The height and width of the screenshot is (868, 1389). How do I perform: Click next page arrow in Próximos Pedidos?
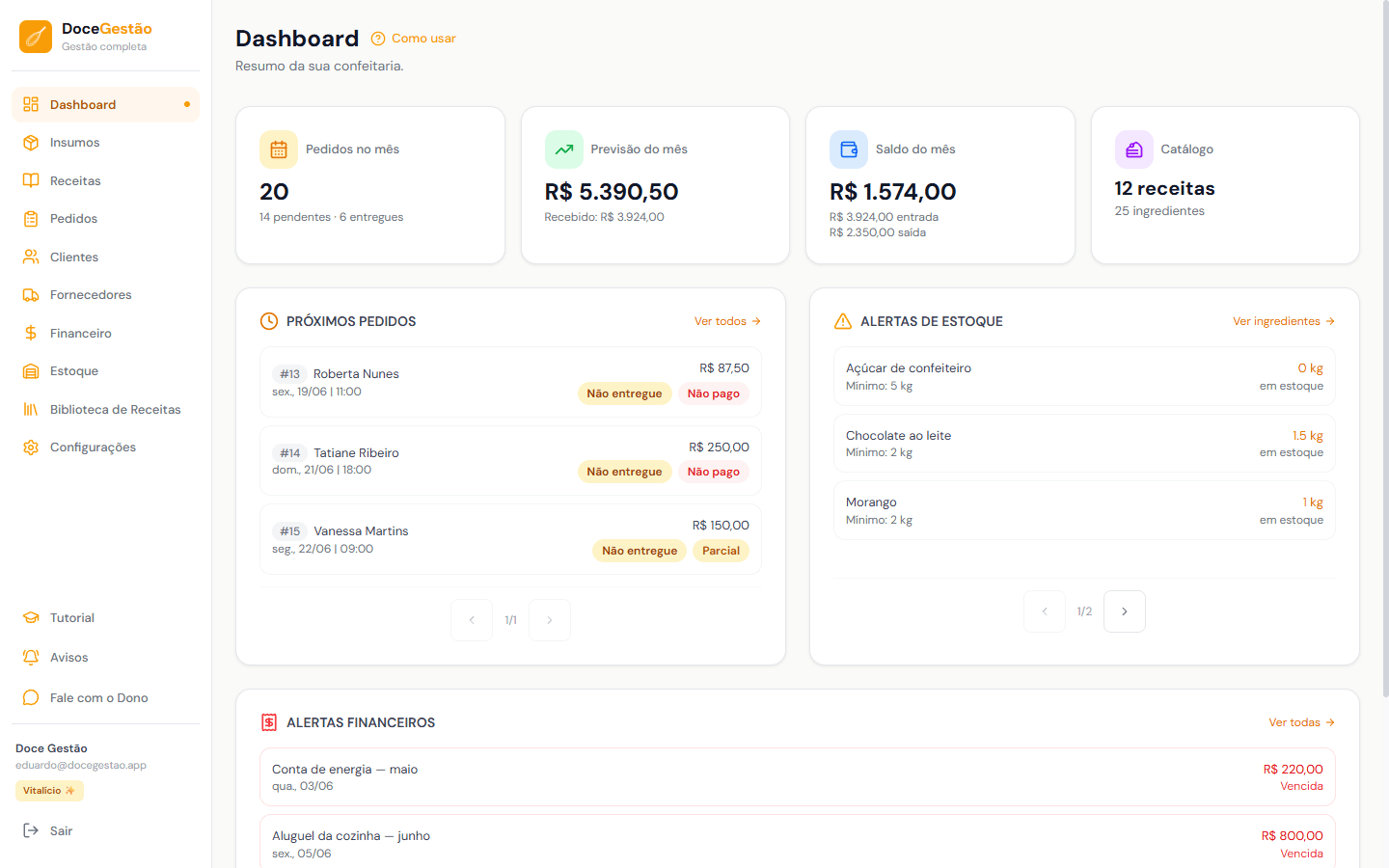pyautogui.click(x=550, y=620)
